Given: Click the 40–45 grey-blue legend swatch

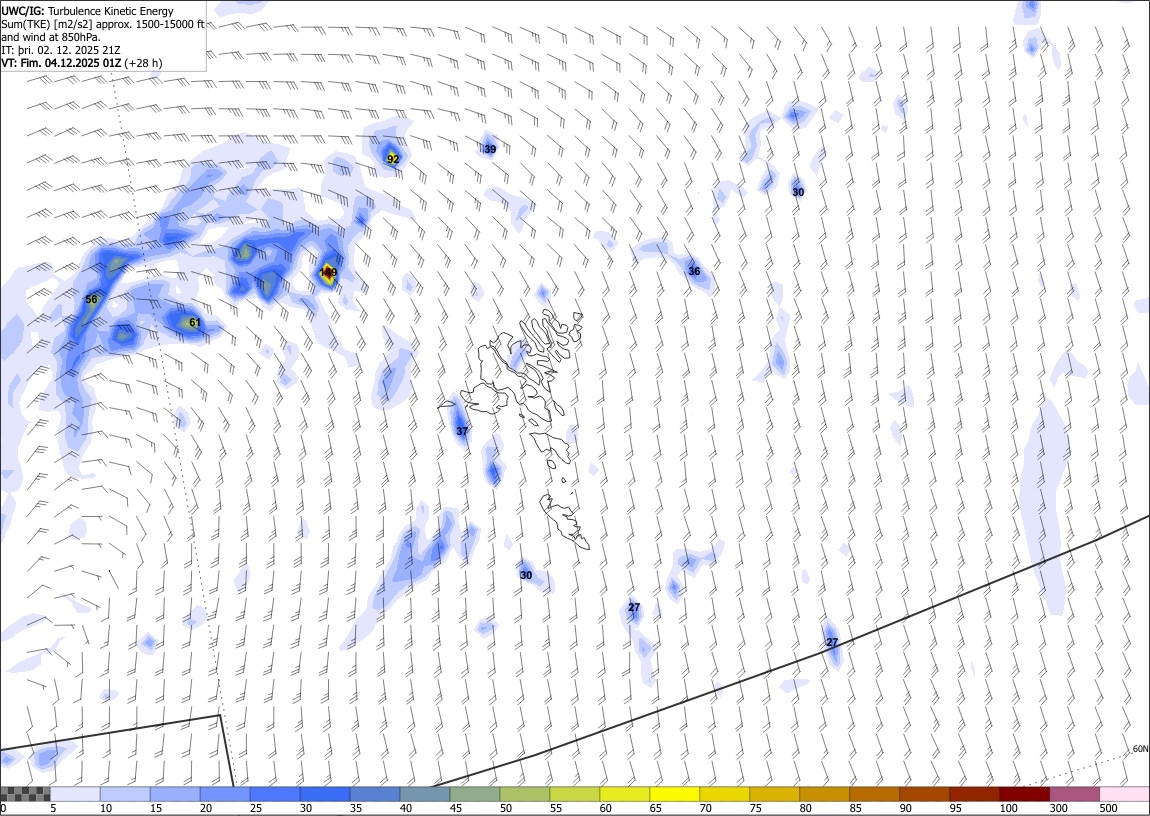Looking at the screenshot, I should pyautogui.click(x=425, y=794).
